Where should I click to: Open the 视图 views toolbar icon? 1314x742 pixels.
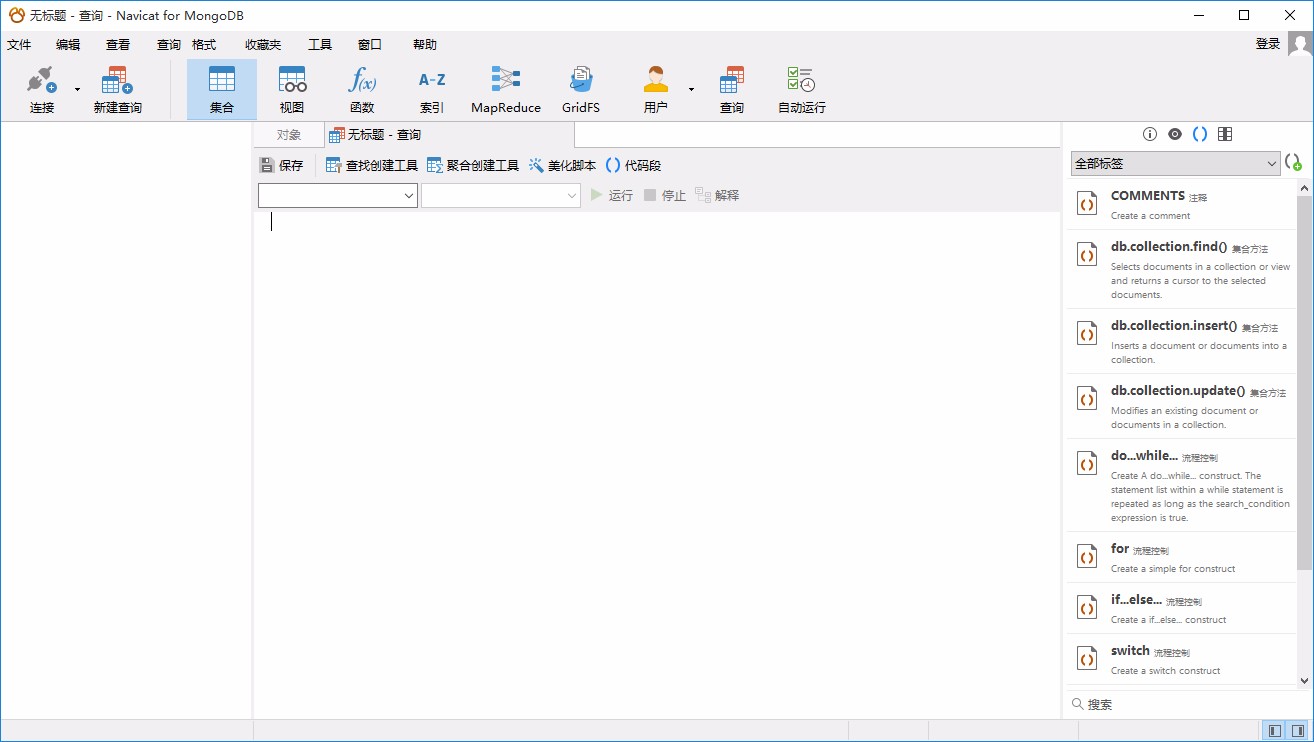point(292,80)
